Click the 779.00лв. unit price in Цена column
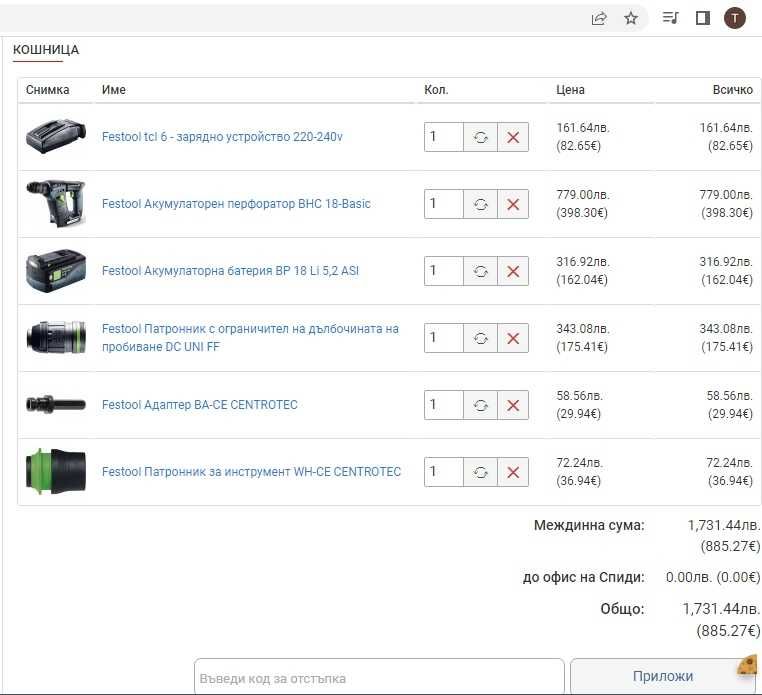The image size is (762, 695). point(583,195)
